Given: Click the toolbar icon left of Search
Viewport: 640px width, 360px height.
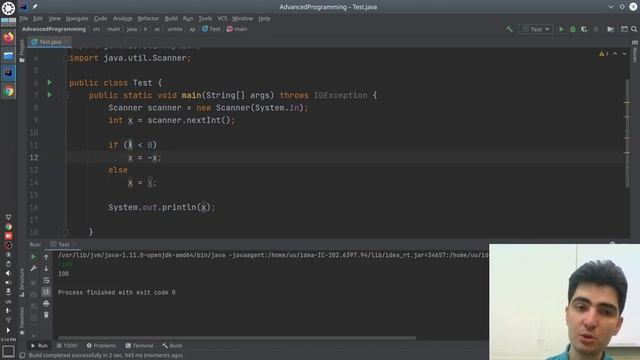Looking at the screenshot, I should (x=624, y=29).
